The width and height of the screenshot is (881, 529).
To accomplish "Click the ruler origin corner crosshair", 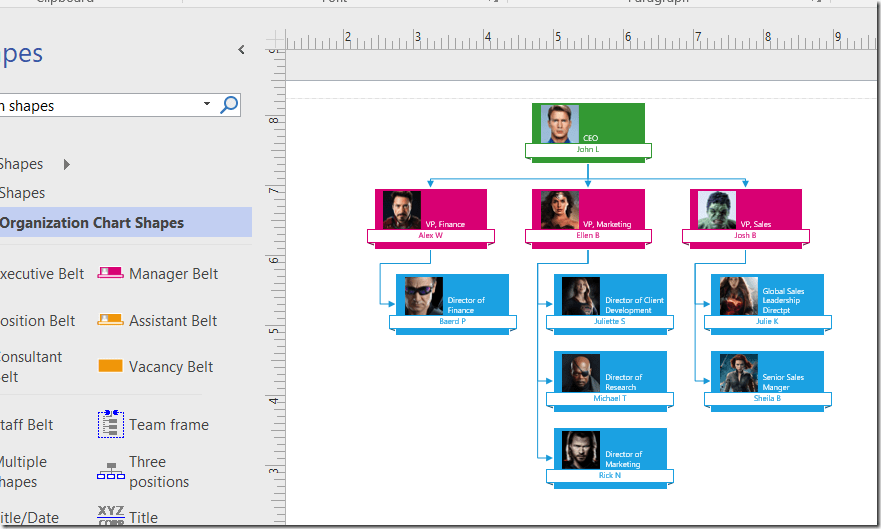I will (275, 40).
